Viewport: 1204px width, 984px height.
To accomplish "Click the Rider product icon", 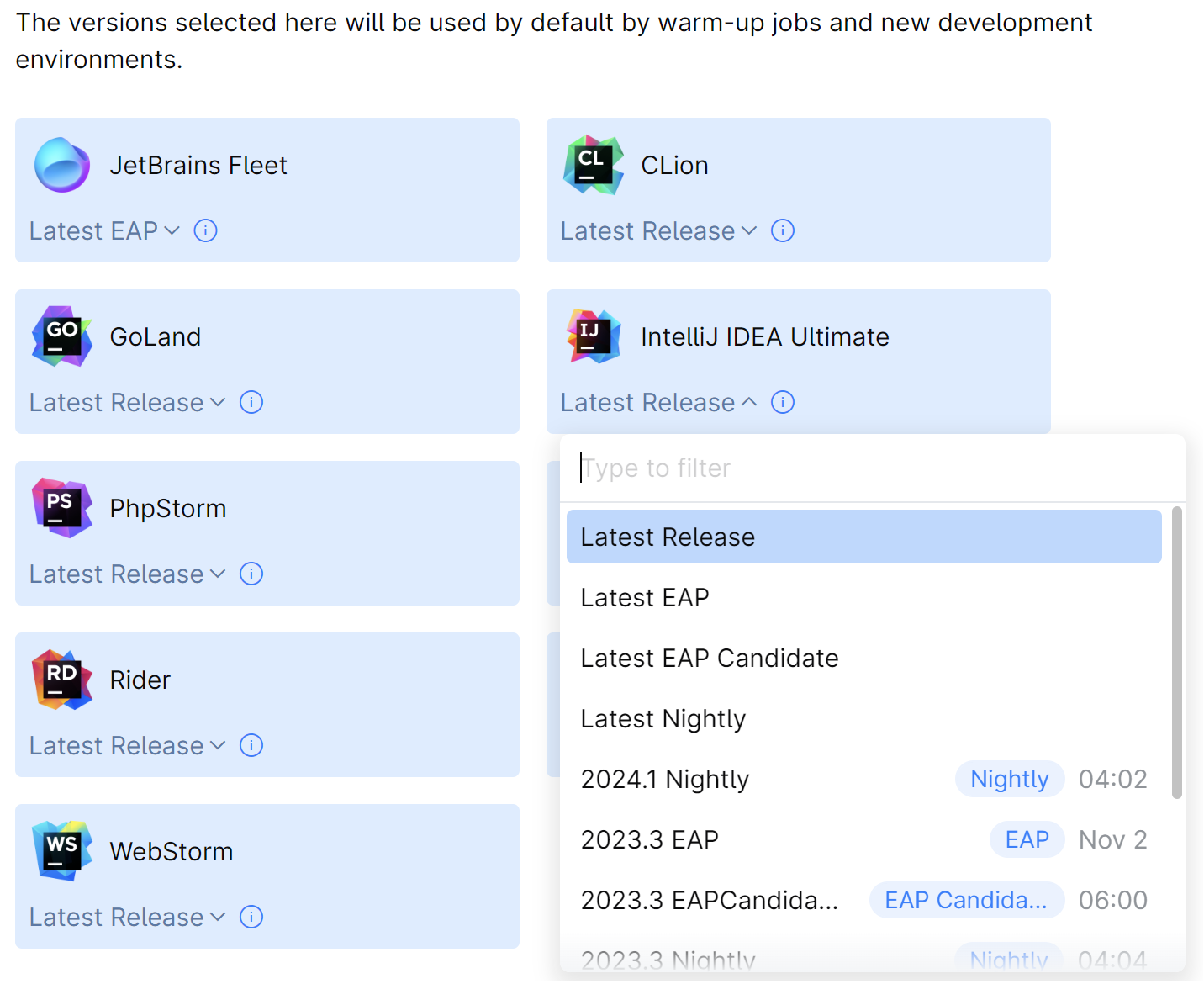I will [61, 679].
